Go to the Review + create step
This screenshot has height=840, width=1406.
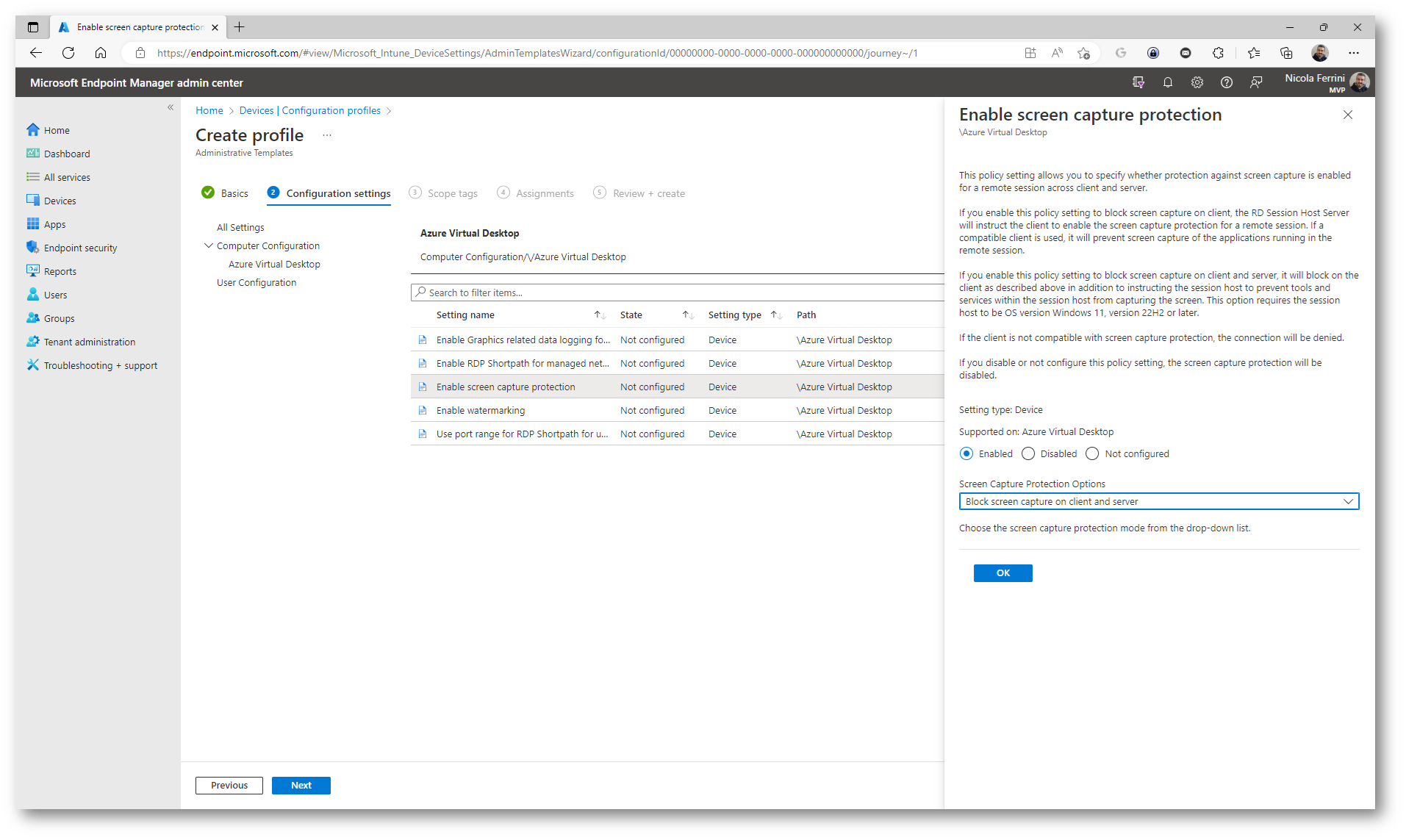pos(639,193)
